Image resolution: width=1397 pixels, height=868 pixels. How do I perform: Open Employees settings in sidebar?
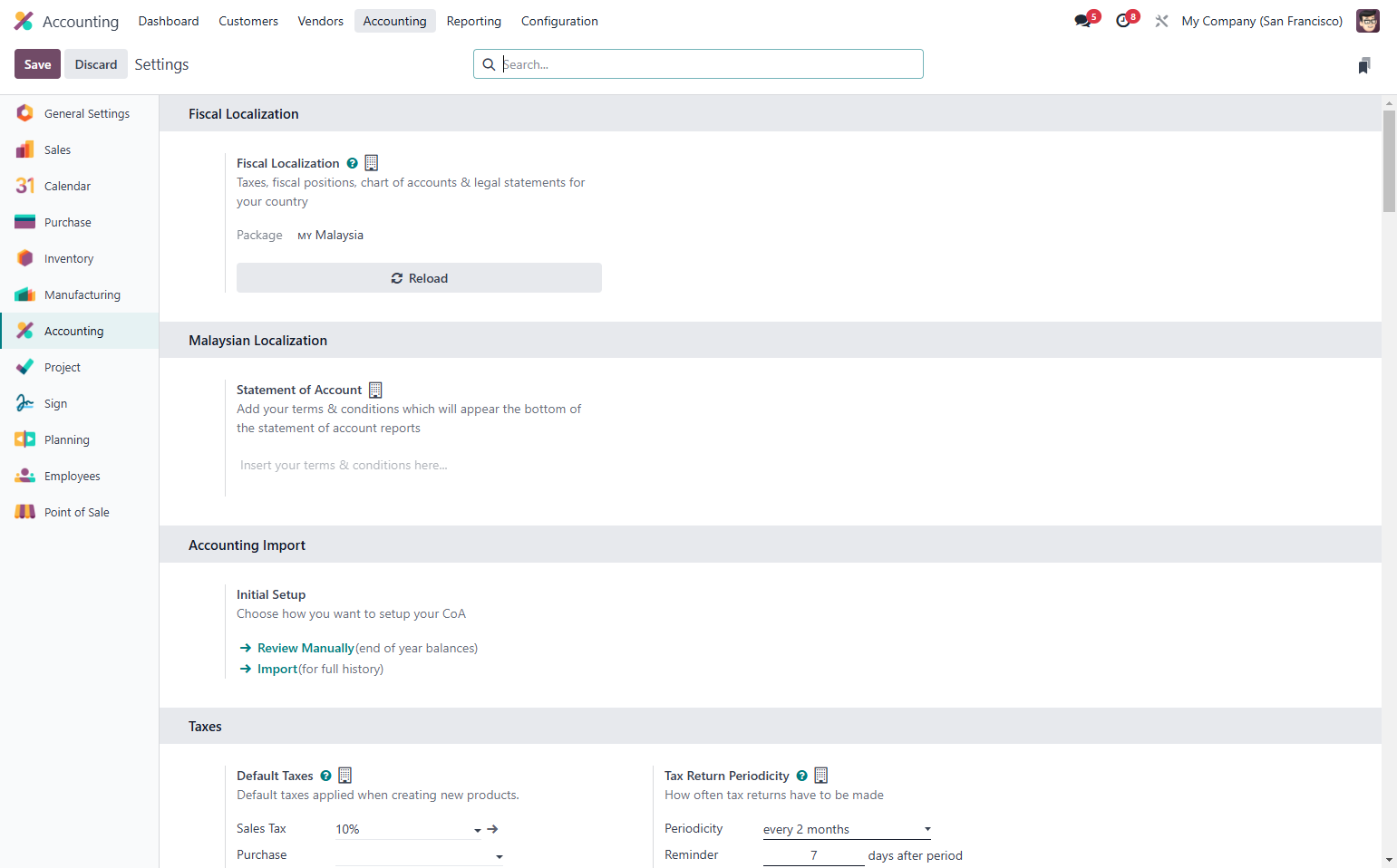coord(80,476)
